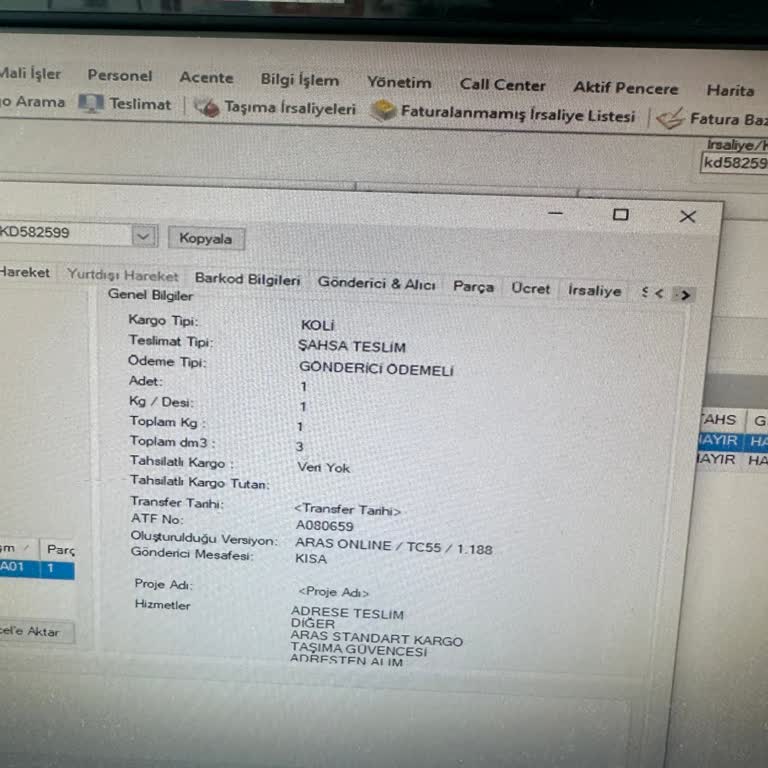
Task: Click the DİĞER service entry
Action: pyautogui.click(x=313, y=624)
